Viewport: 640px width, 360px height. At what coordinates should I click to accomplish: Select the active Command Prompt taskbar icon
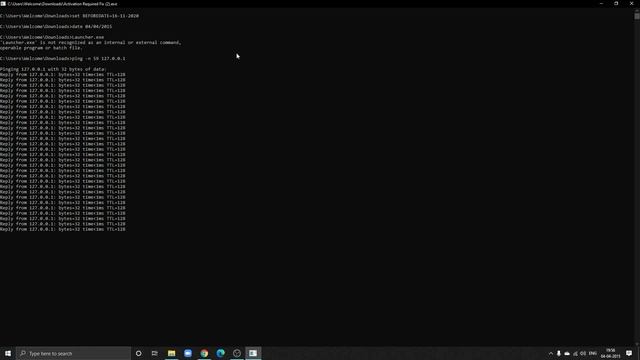[x=253, y=353]
